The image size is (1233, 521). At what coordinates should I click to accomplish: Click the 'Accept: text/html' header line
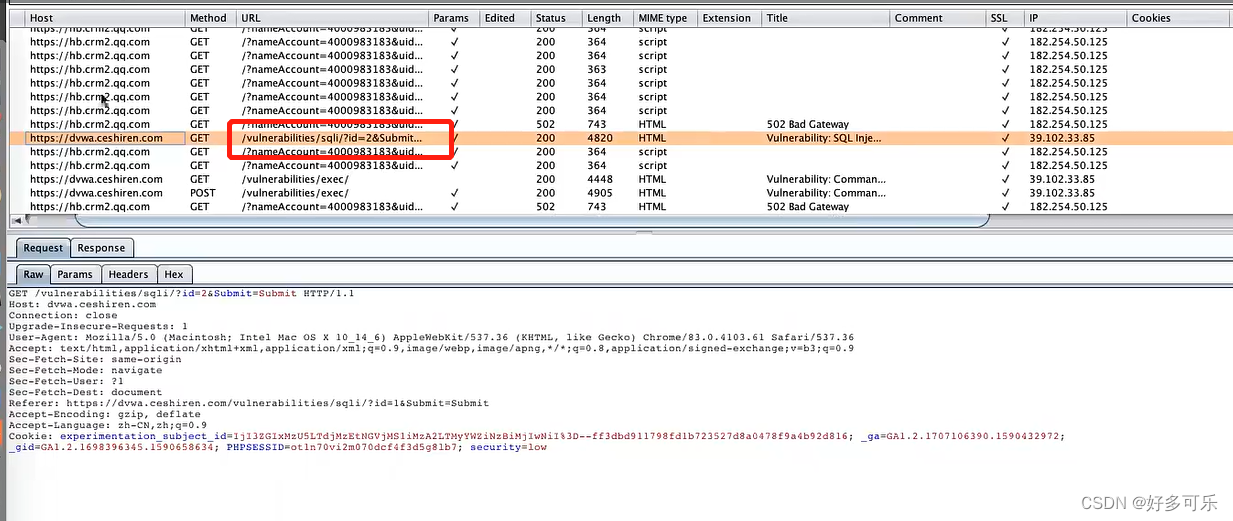(x=431, y=349)
